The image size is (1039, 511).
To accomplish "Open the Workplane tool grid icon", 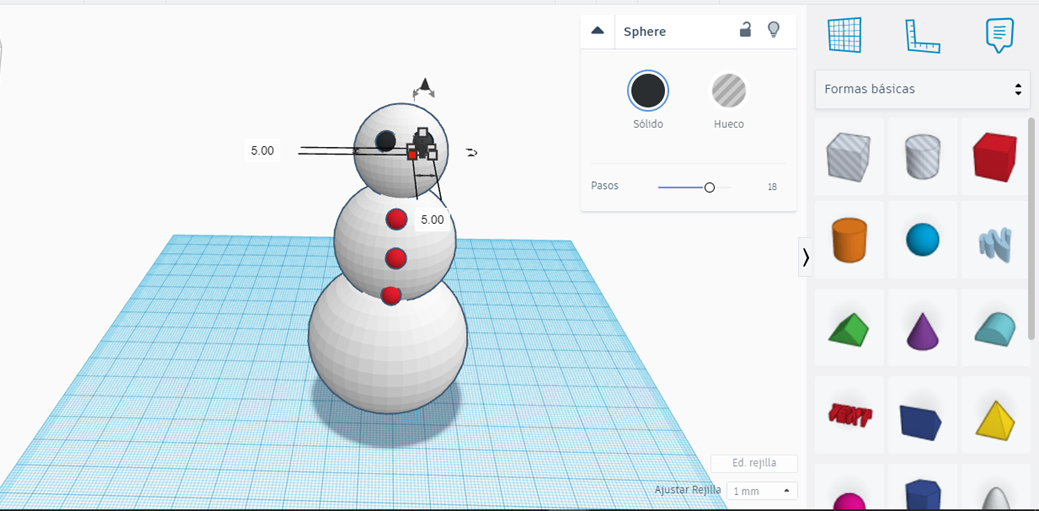I will (844, 35).
